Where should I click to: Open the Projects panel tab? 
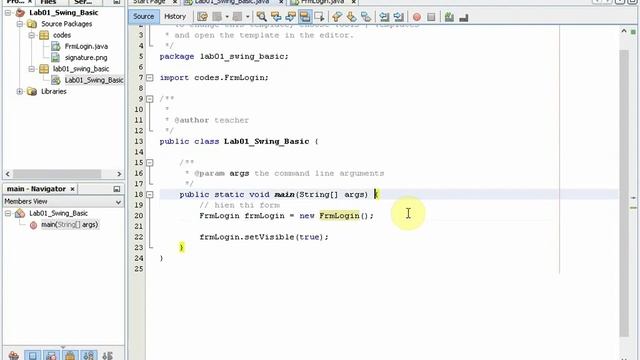16,2
